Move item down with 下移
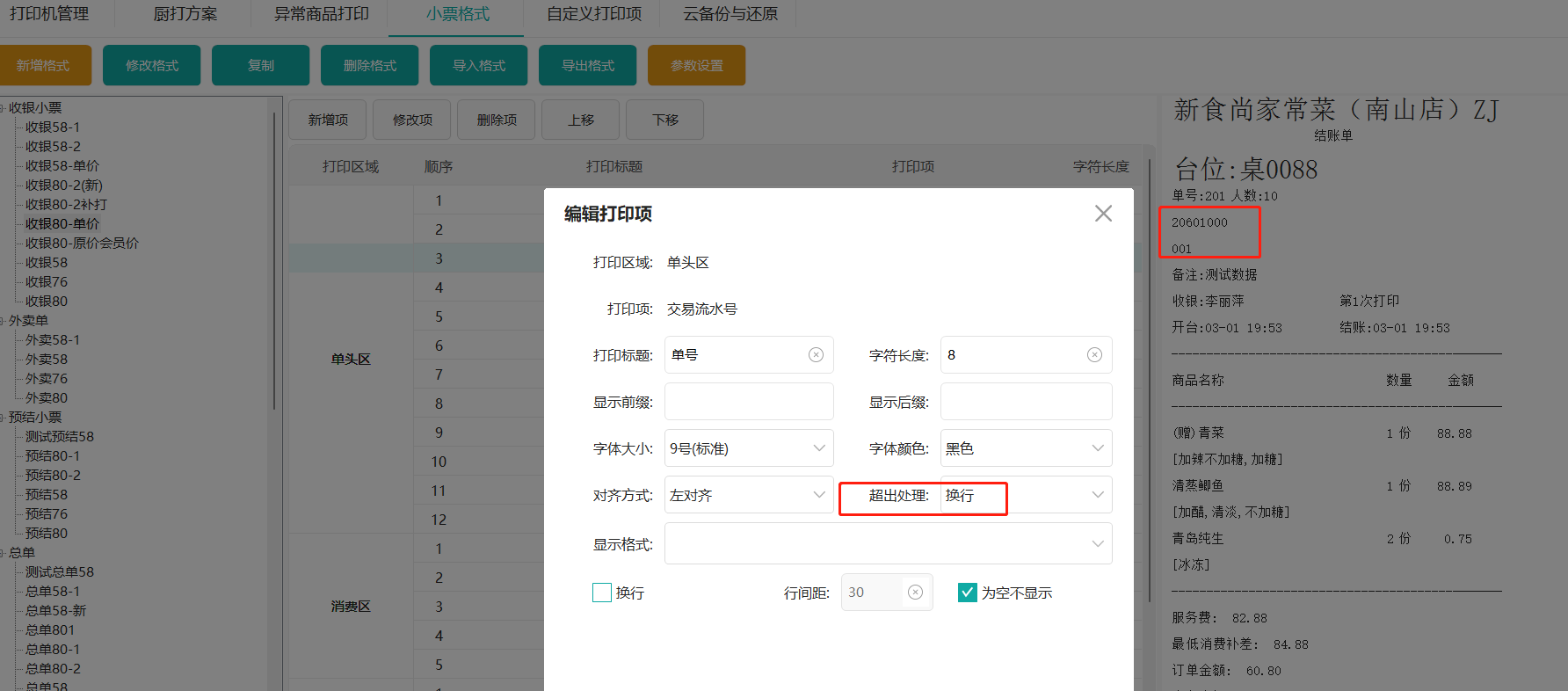The image size is (1568, 691). pyautogui.click(x=665, y=120)
